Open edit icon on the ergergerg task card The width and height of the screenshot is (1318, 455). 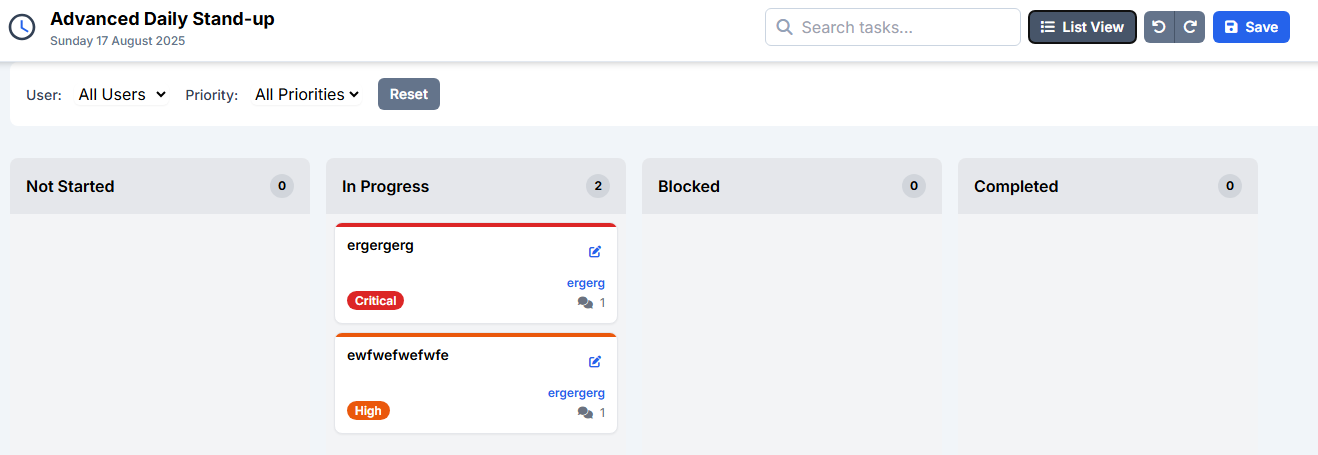point(595,252)
